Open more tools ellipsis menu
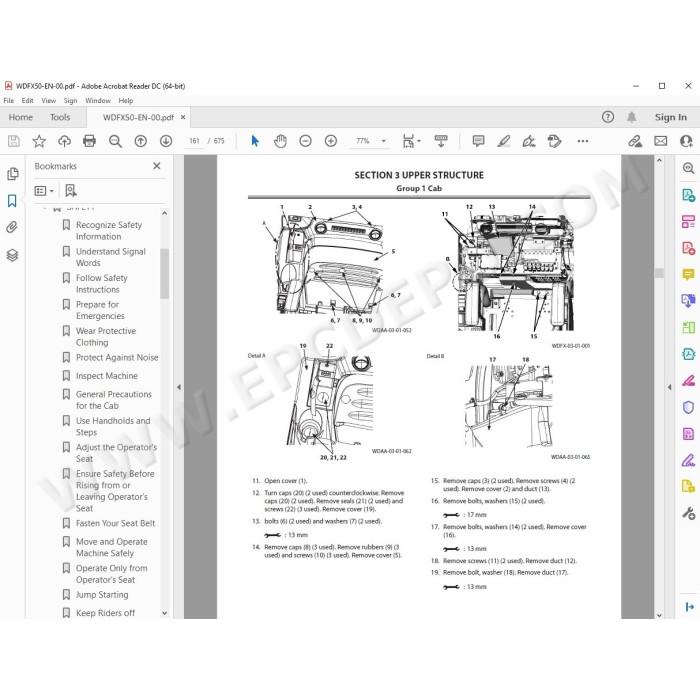The height and width of the screenshot is (700, 700). point(583,141)
